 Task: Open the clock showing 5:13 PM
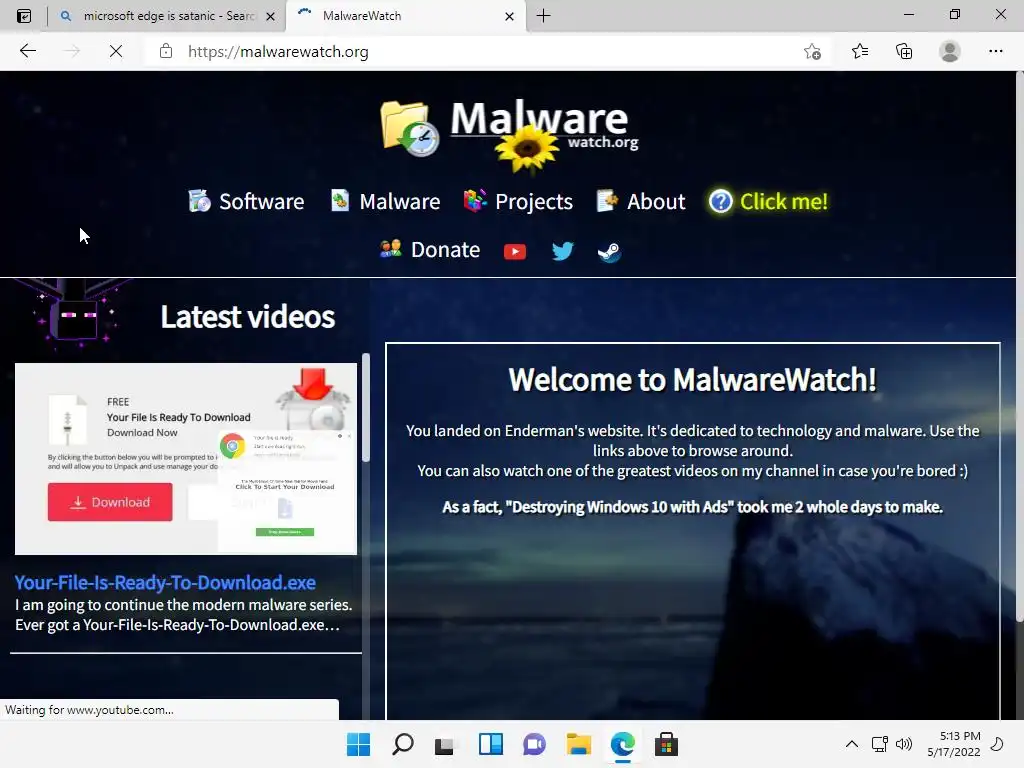pyautogui.click(x=953, y=744)
